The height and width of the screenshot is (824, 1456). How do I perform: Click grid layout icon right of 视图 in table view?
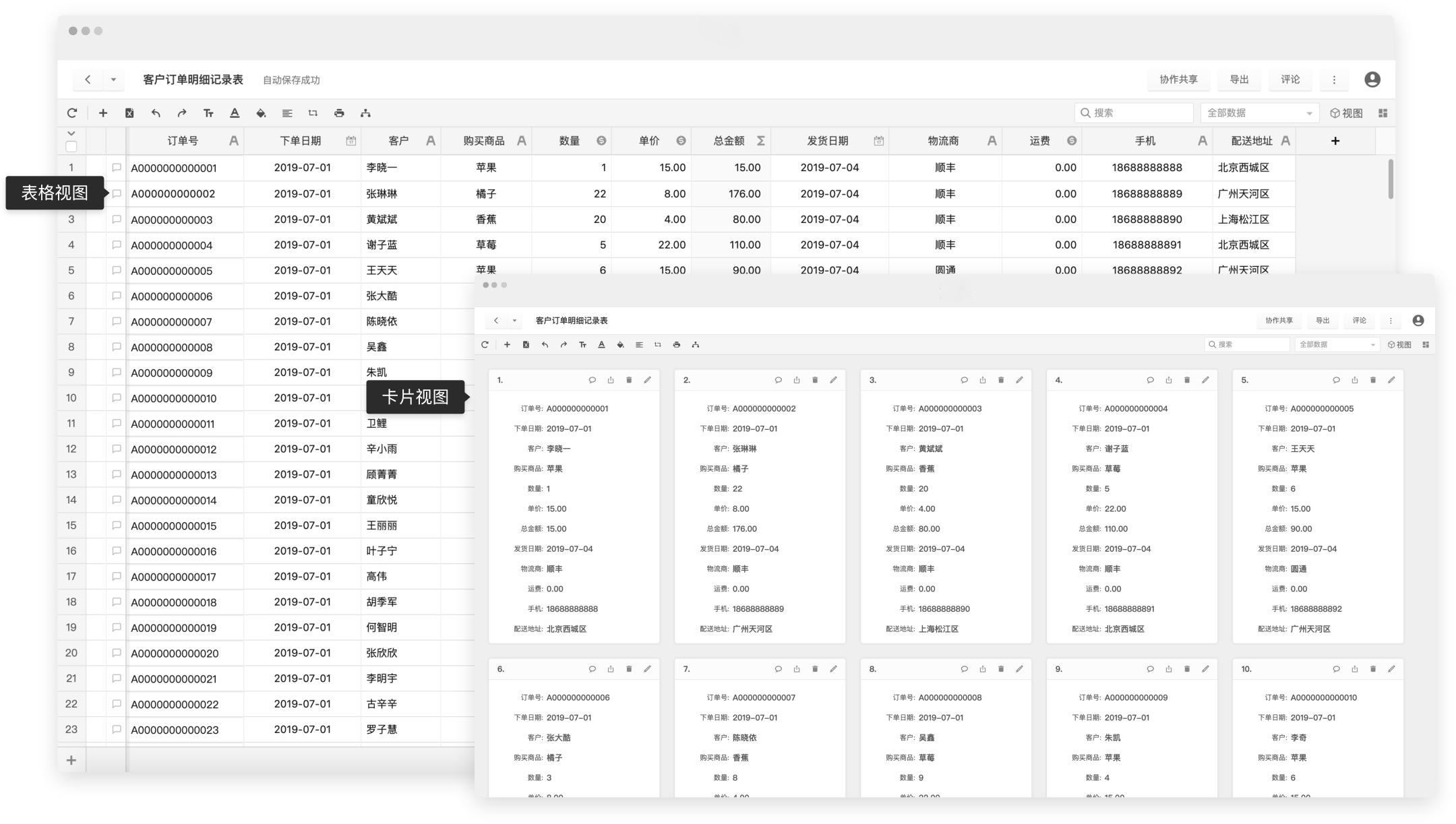(x=1383, y=113)
